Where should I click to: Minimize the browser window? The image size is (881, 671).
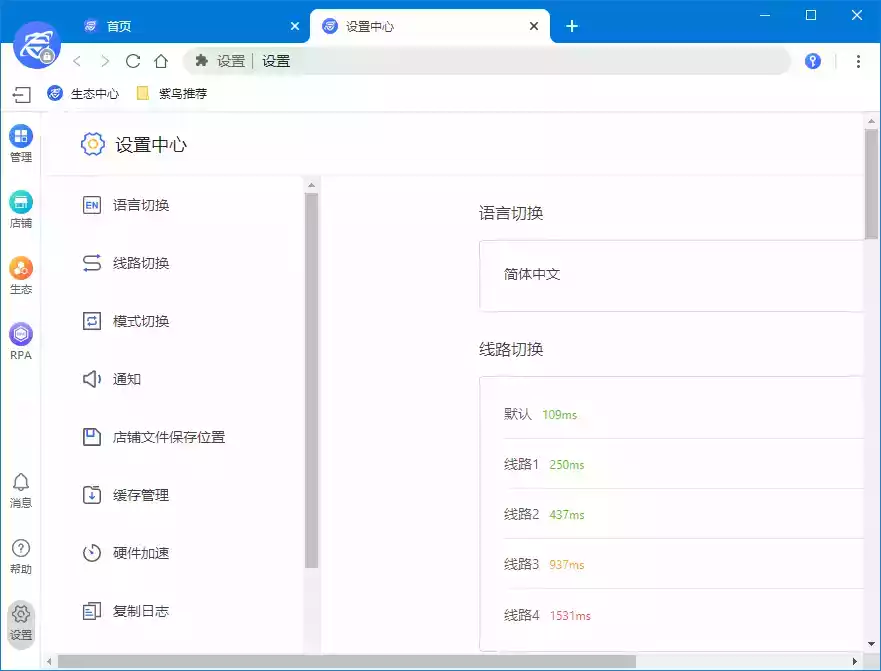coord(765,15)
